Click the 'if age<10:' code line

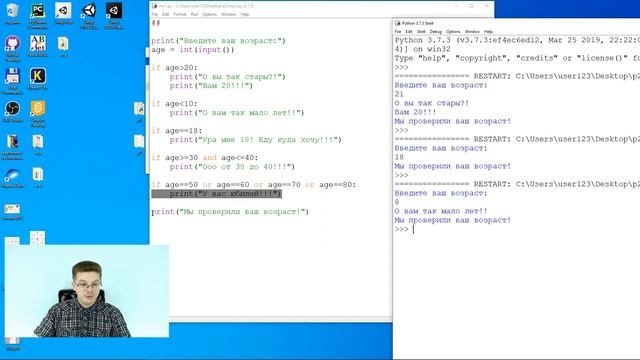tap(174, 104)
